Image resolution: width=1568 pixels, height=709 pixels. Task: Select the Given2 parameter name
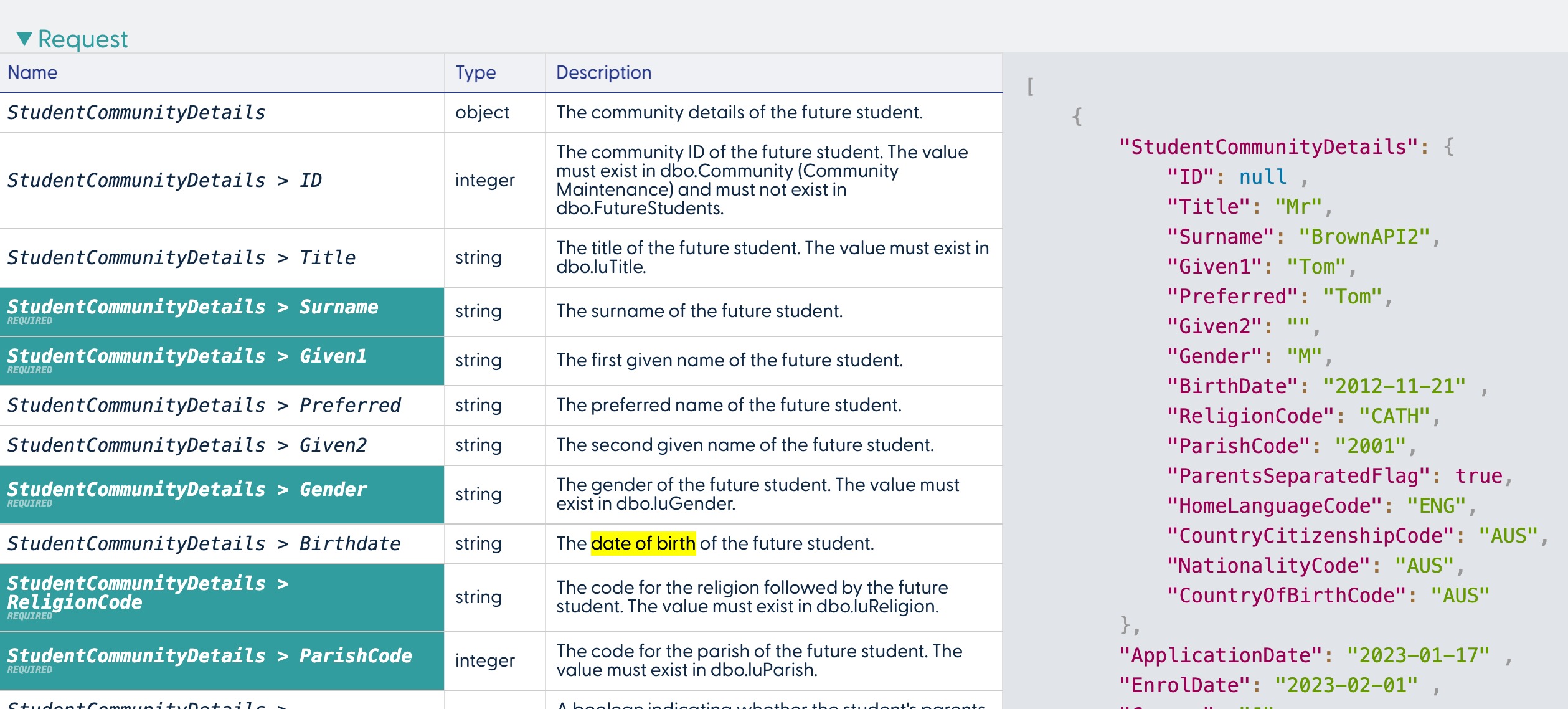click(x=187, y=445)
